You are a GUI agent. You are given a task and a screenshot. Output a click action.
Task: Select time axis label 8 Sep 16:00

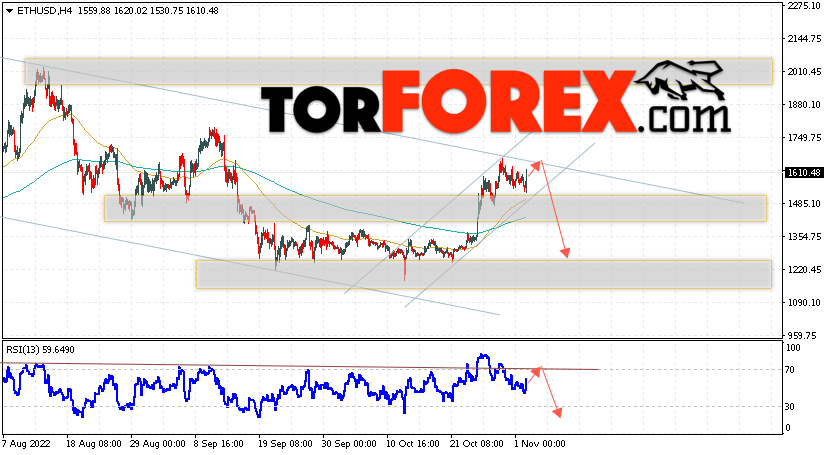[x=219, y=444]
